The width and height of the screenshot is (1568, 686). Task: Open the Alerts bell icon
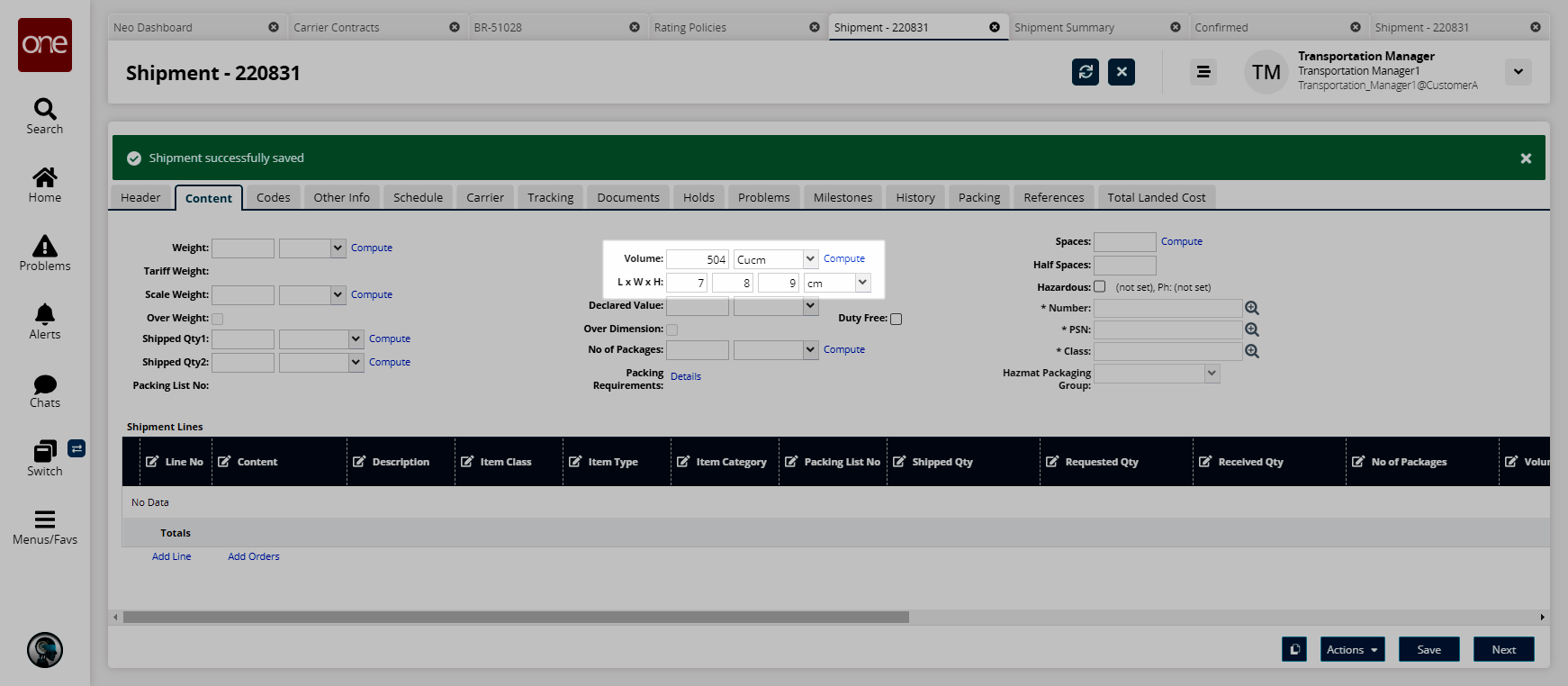point(44,314)
